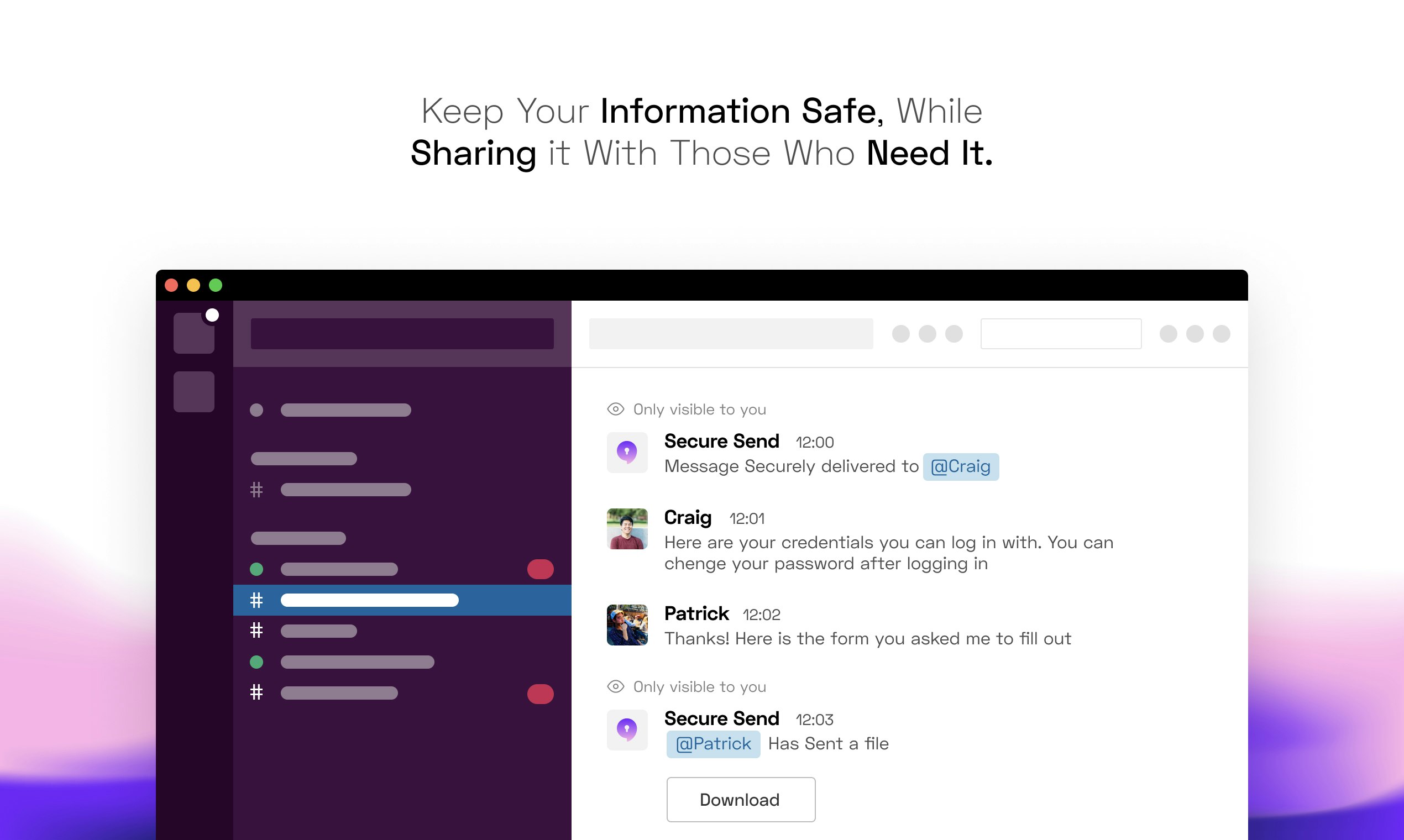The height and width of the screenshot is (840, 1404).
Task: Switch to the last hashtag channel with a badge
Action: click(340, 693)
